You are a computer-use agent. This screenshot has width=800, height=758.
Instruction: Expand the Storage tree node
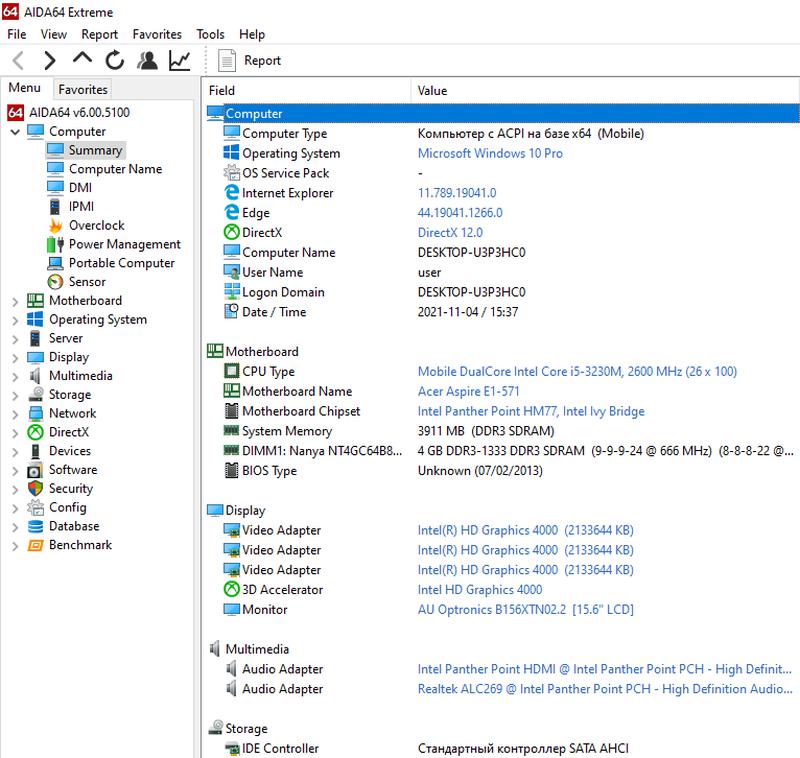point(14,395)
